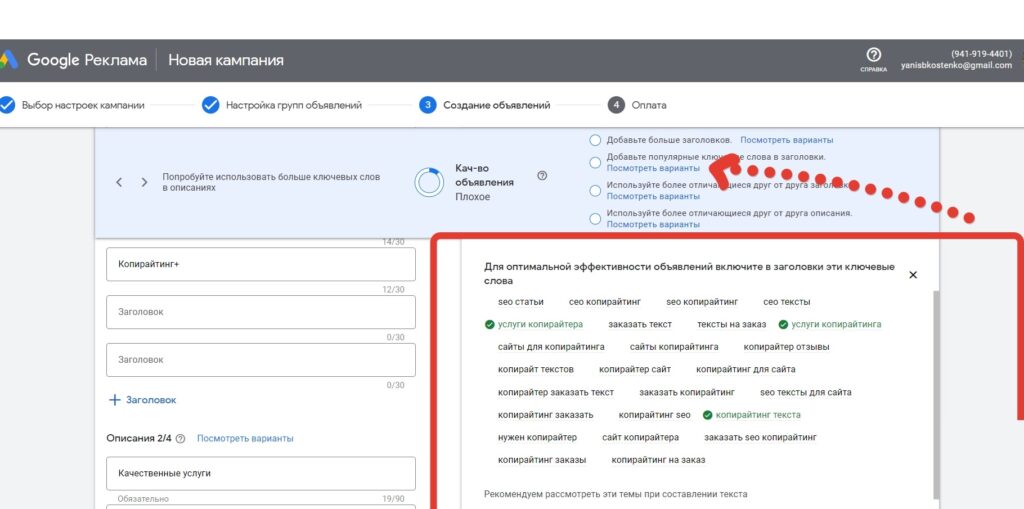This screenshot has height=509, width=1024.
Task: Click the help icon beside Кач-во объявления
Action: 542,175
